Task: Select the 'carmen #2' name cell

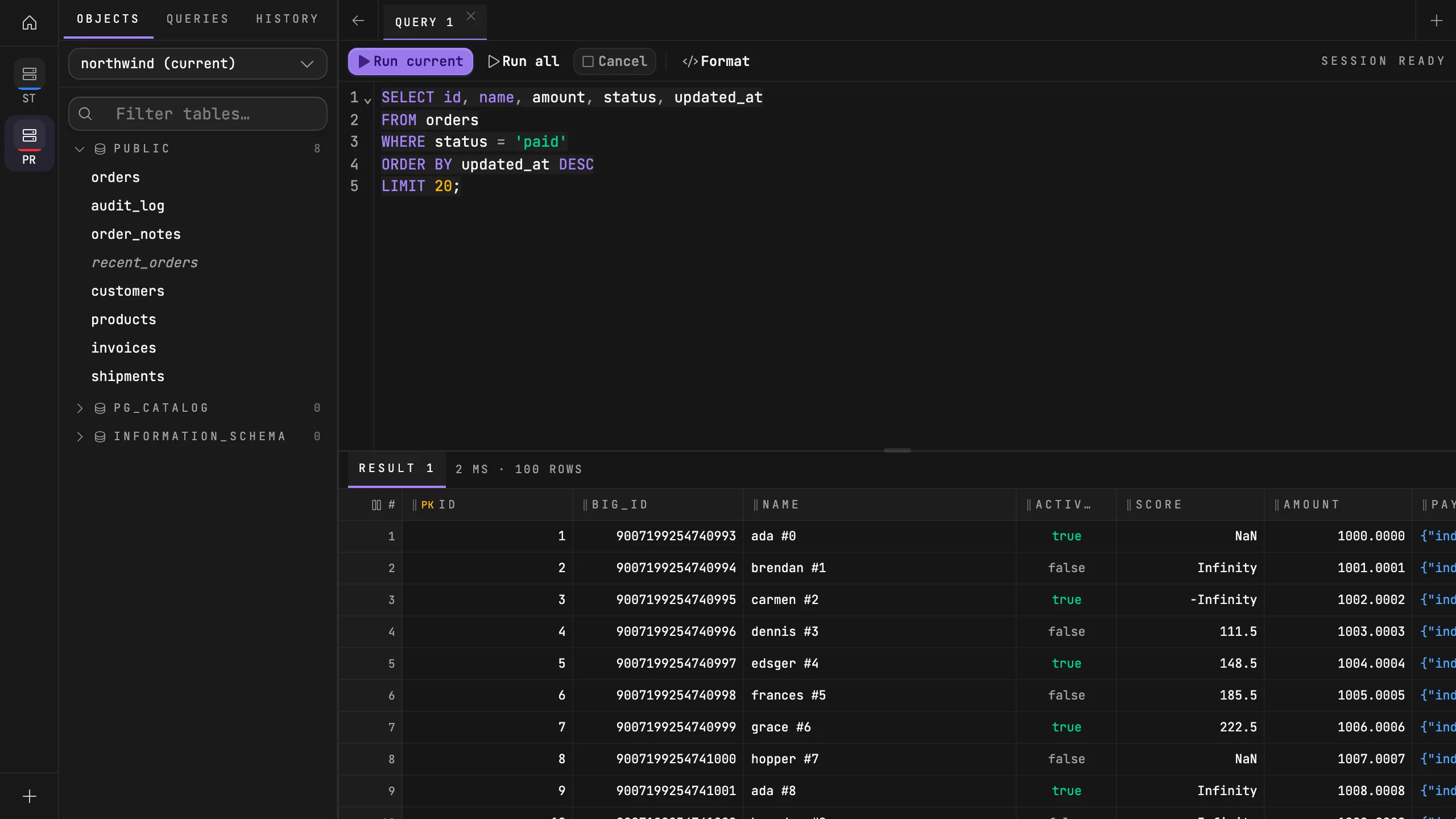Action: click(x=879, y=600)
